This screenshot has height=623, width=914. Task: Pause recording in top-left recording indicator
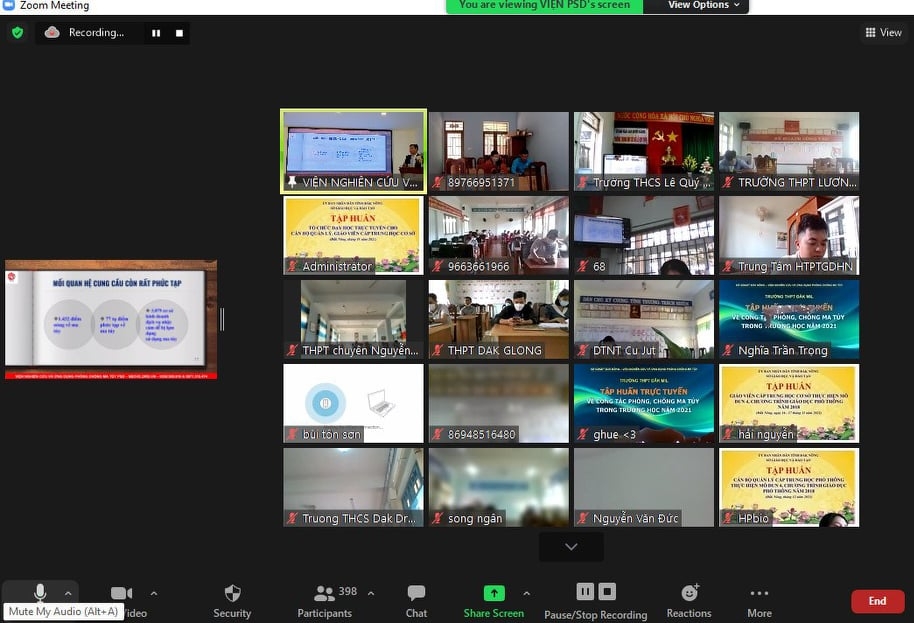pos(156,33)
